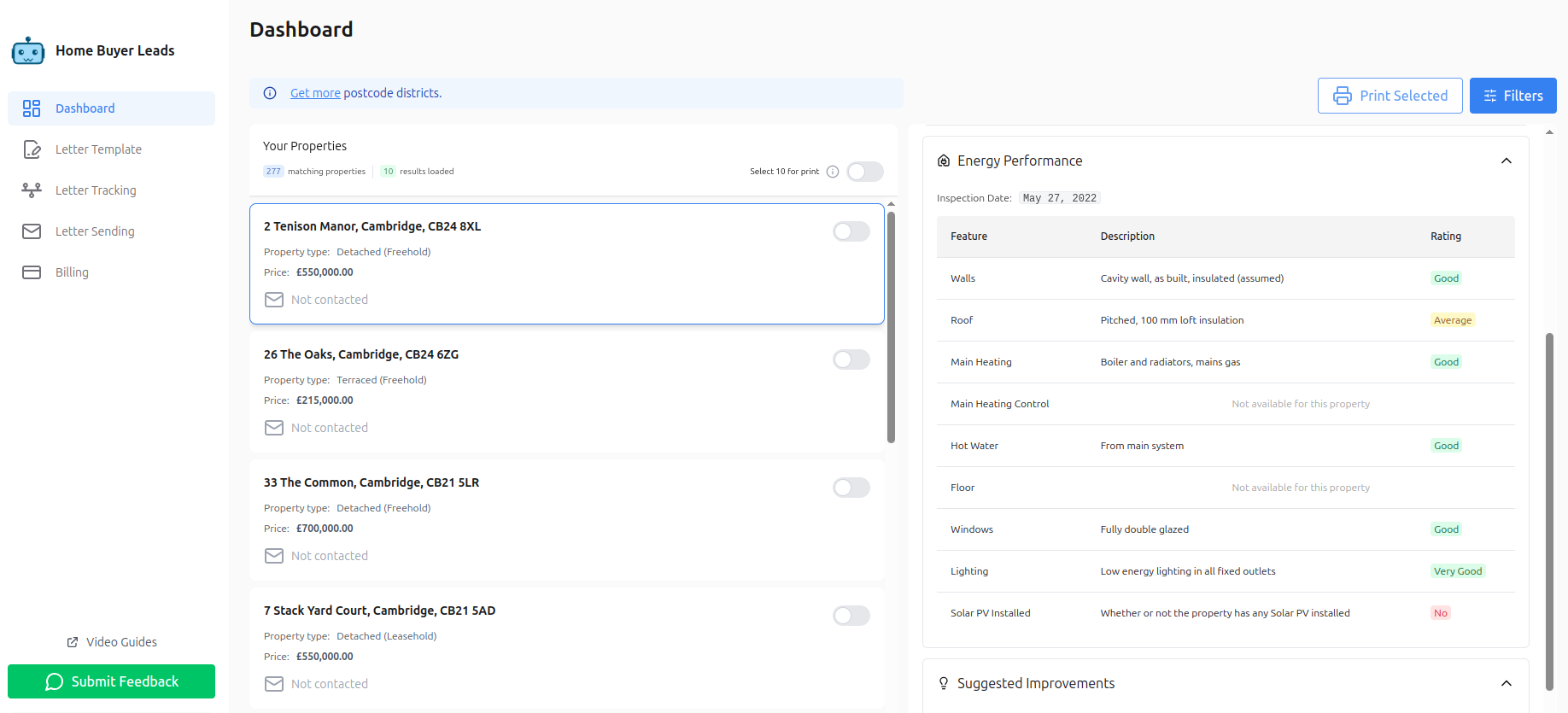
Task: Open the Filters panel
Action: tap(1512, 96)
